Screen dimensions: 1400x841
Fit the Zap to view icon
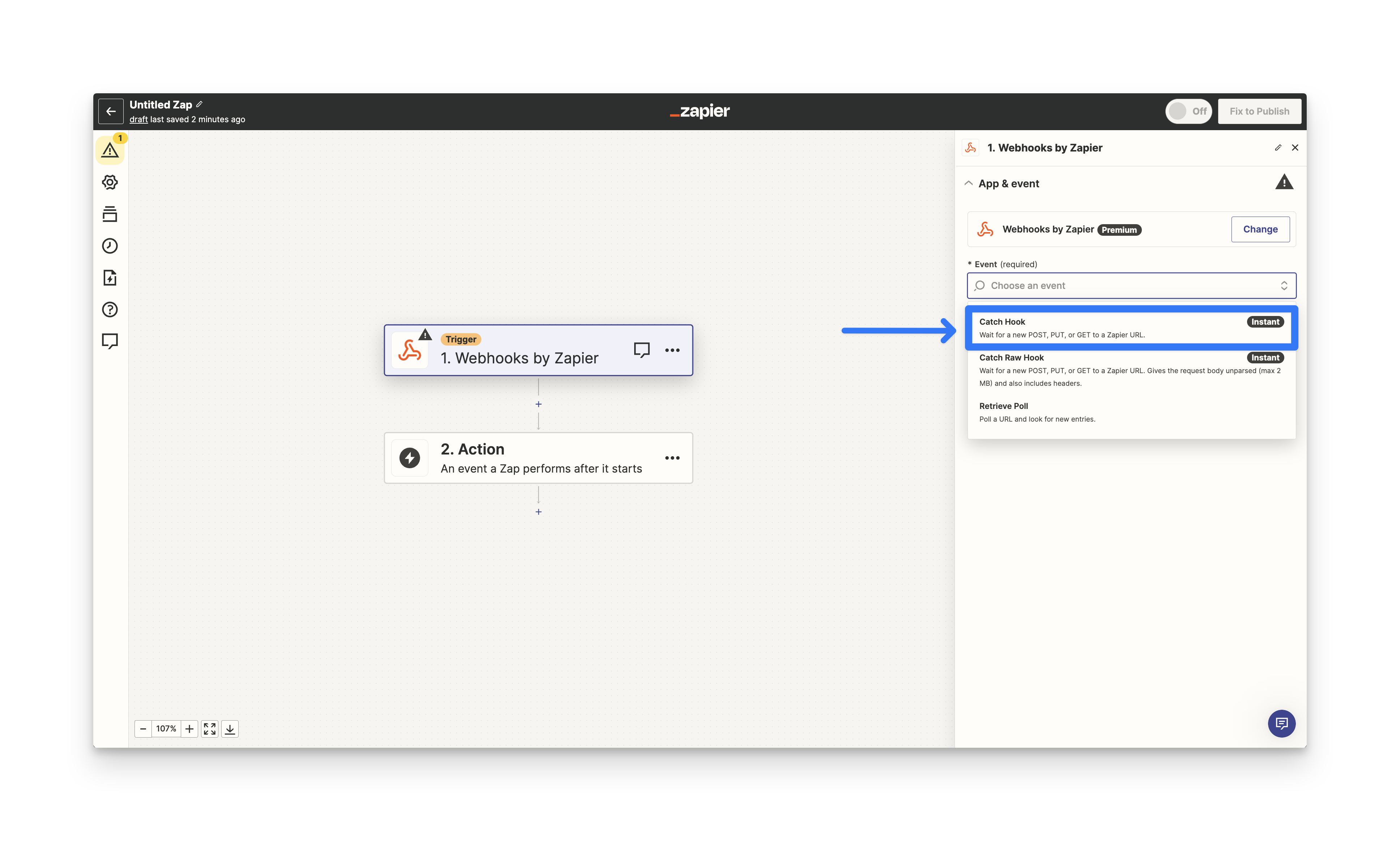(210, 729)
